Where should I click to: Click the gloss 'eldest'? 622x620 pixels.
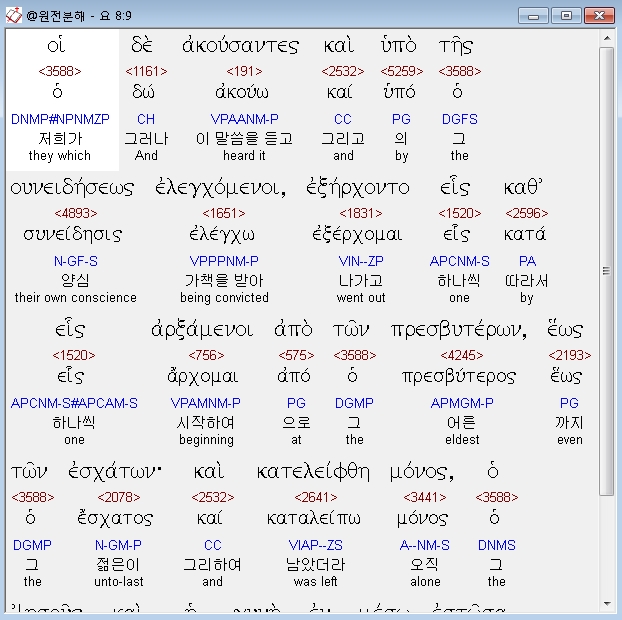462,440
